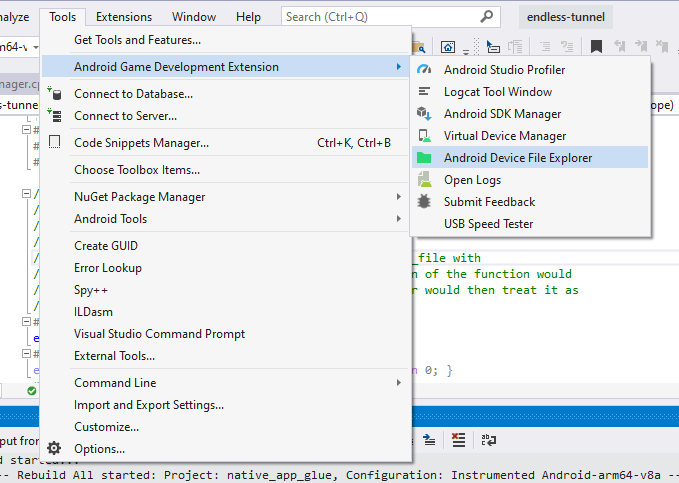The height and width of the screenshot is (483, 679).
Task: Open the Extensions menu
Action: 124,17
